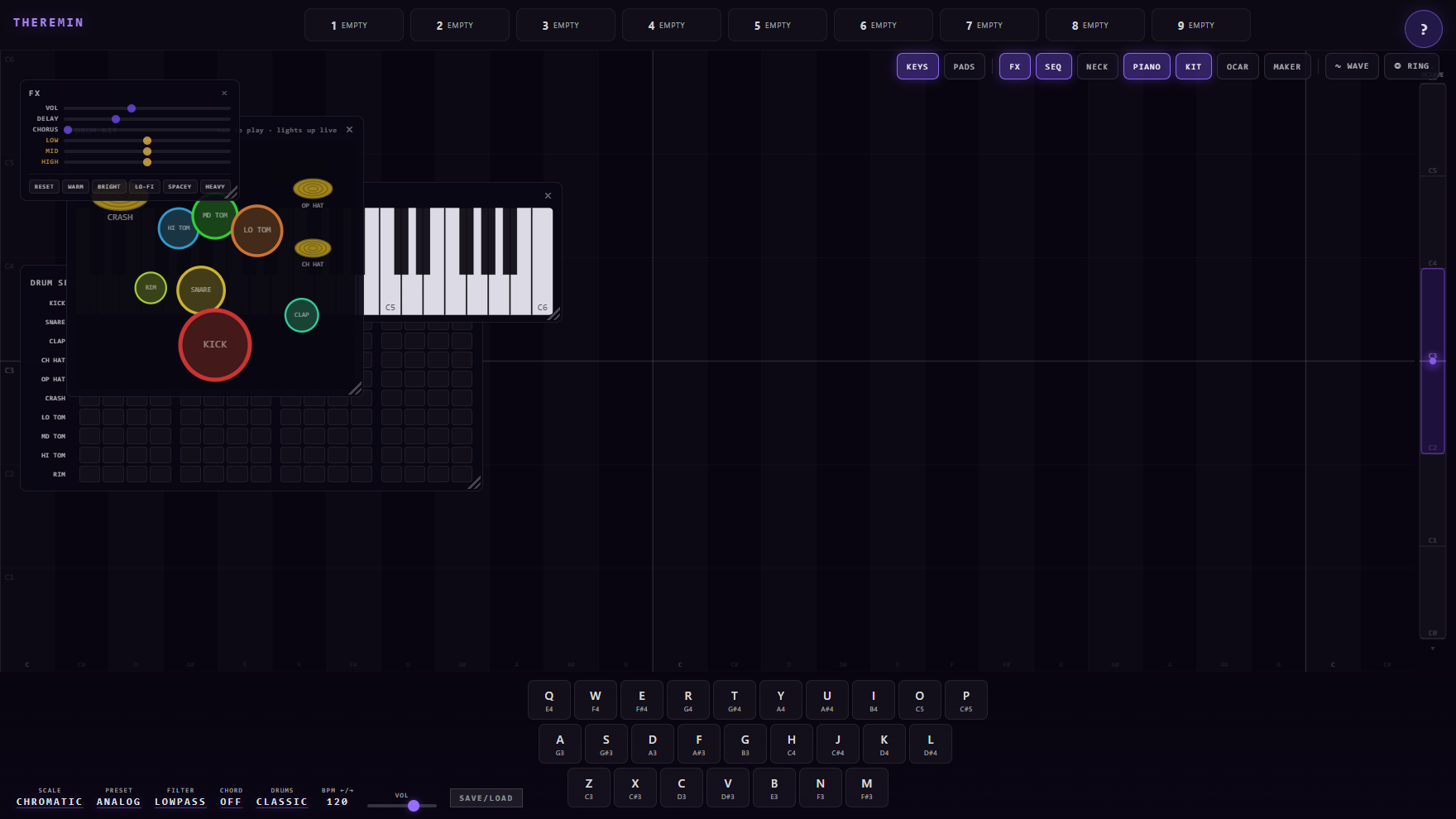The height and width of the screenshot is (819, 1456).
Task: Click piano panel corner resize handle
Action: 554,314
